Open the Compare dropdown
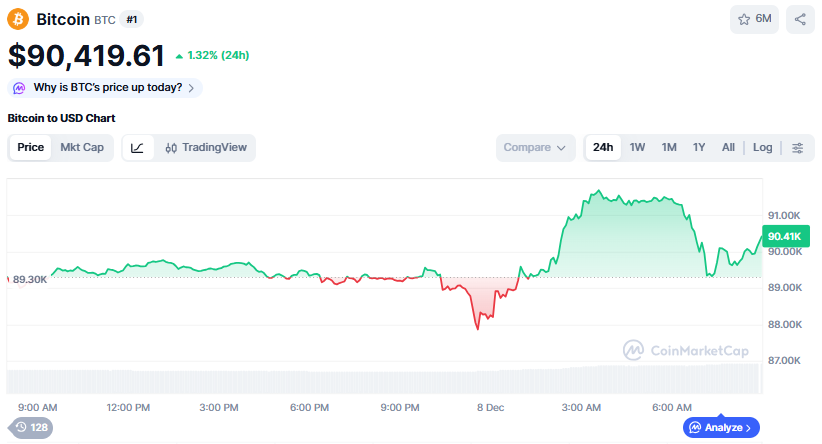 click(x=535, y=148)
